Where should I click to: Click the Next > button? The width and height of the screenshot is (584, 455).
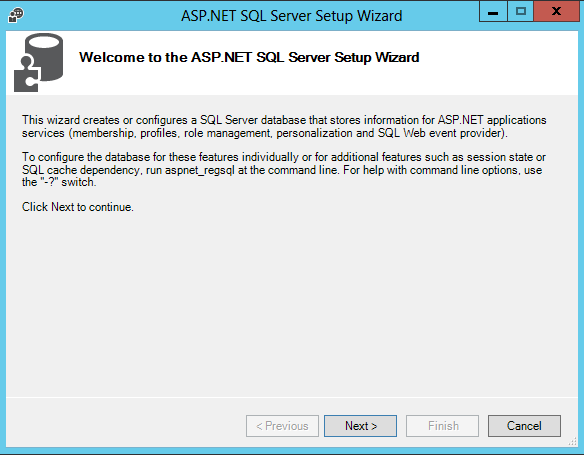(x=360, y=426)
